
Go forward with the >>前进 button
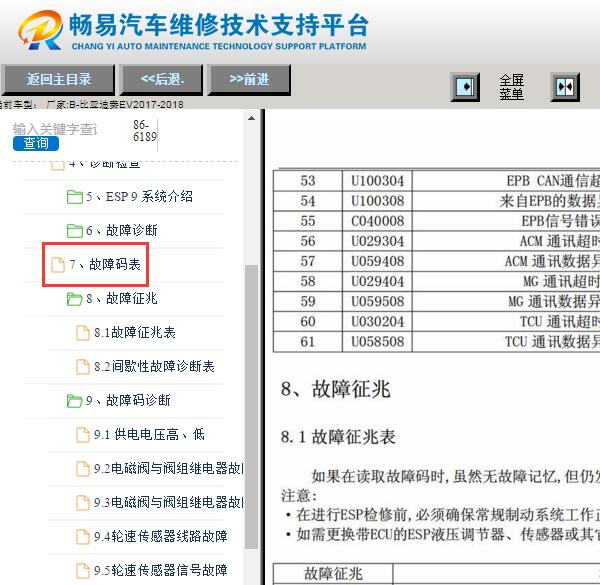[249, 80]
